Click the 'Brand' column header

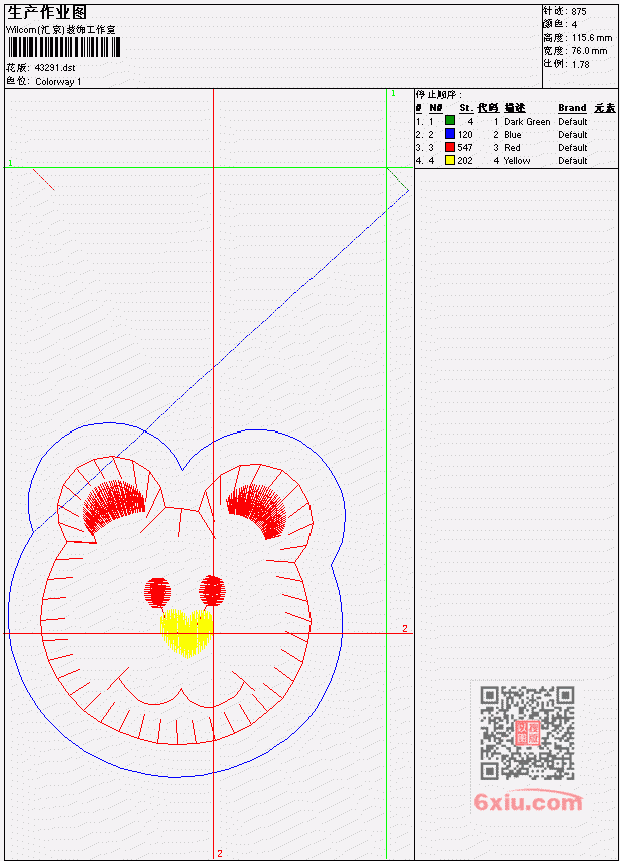[572, 108]
